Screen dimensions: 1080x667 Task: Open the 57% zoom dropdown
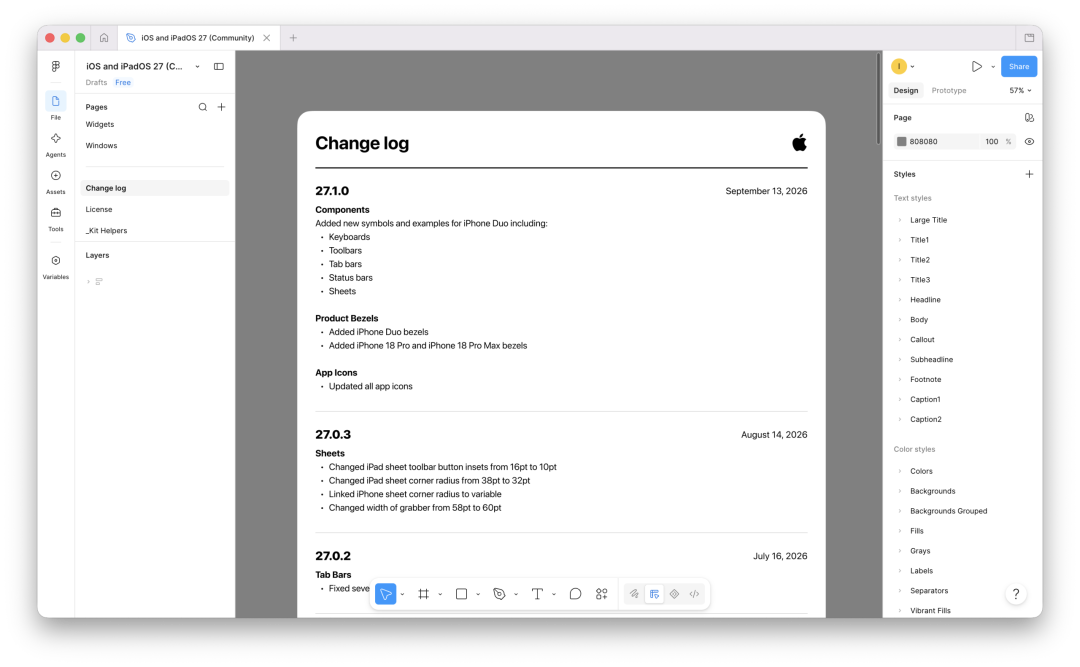pyautogui.click(x=1020, y=90)
